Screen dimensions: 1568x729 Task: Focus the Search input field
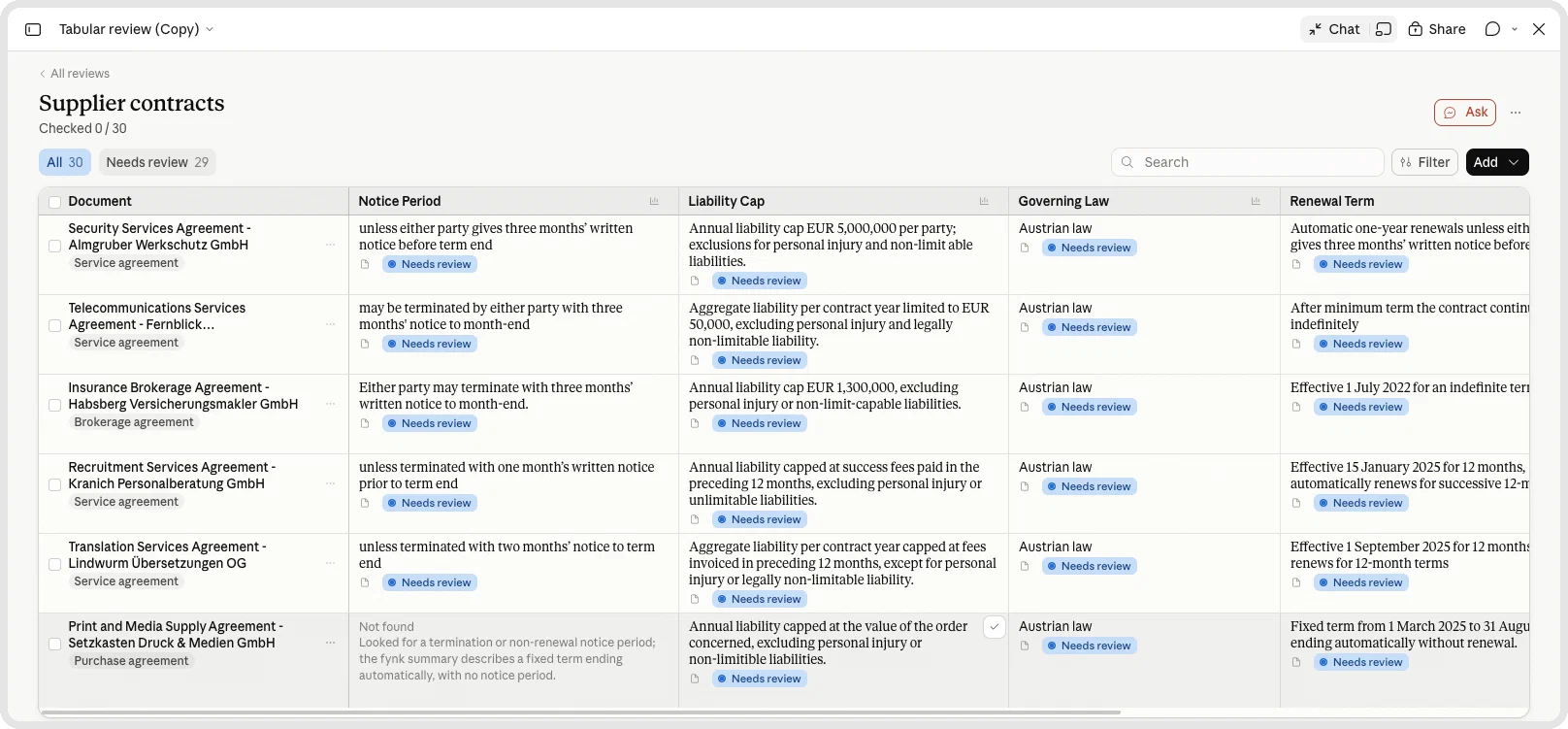pos(1248,162)
